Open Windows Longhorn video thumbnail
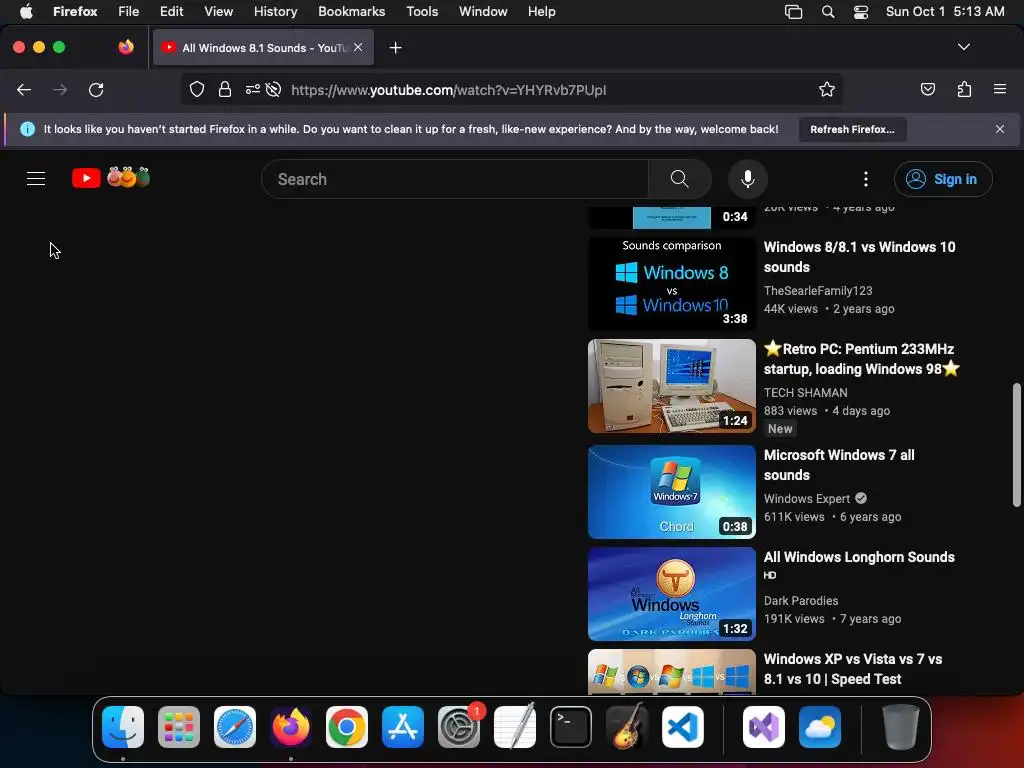1024x768 pixels. click(x=671, y=594)
